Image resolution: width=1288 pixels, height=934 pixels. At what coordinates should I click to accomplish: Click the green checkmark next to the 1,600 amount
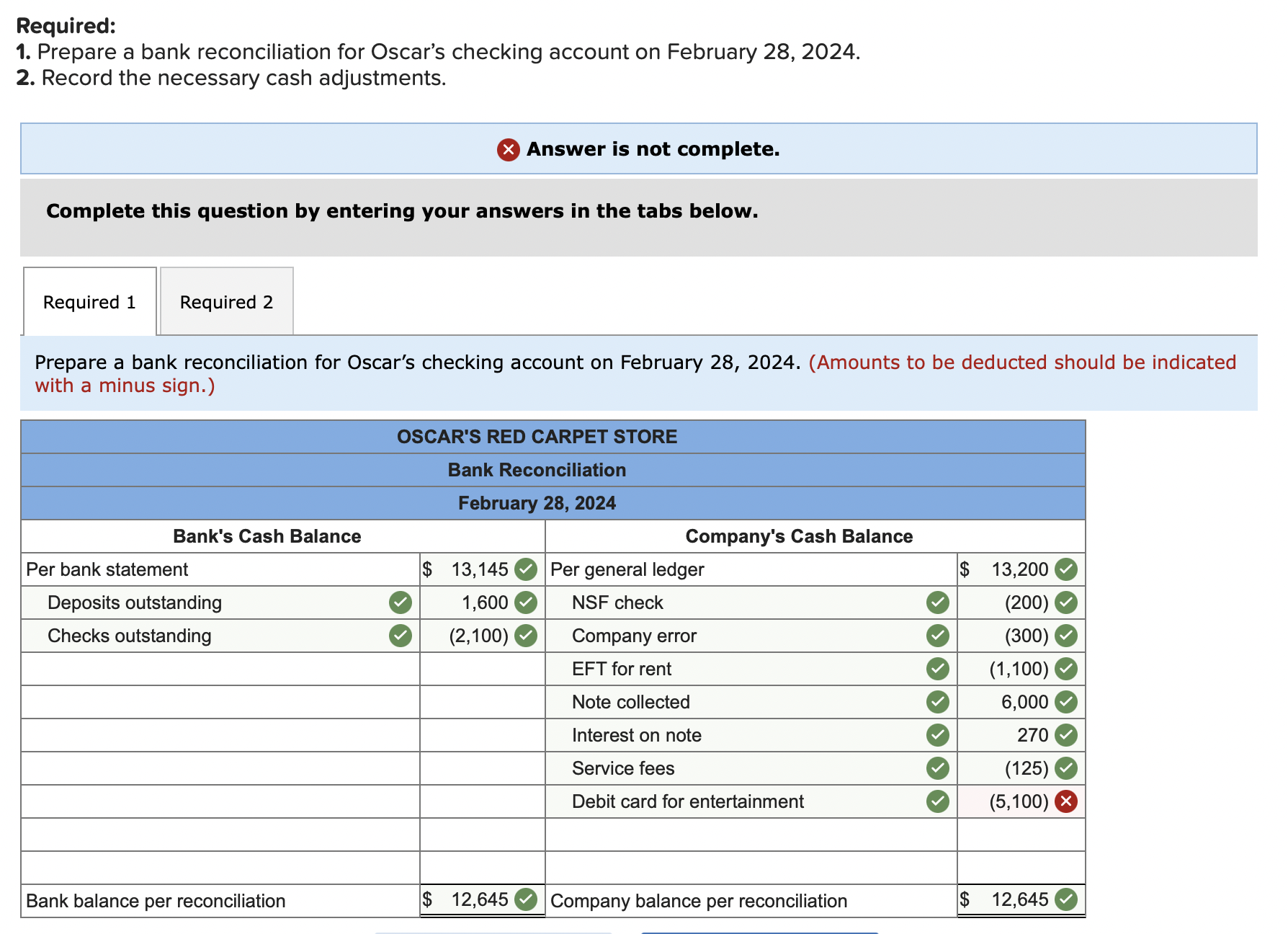[x=527, y=602]
